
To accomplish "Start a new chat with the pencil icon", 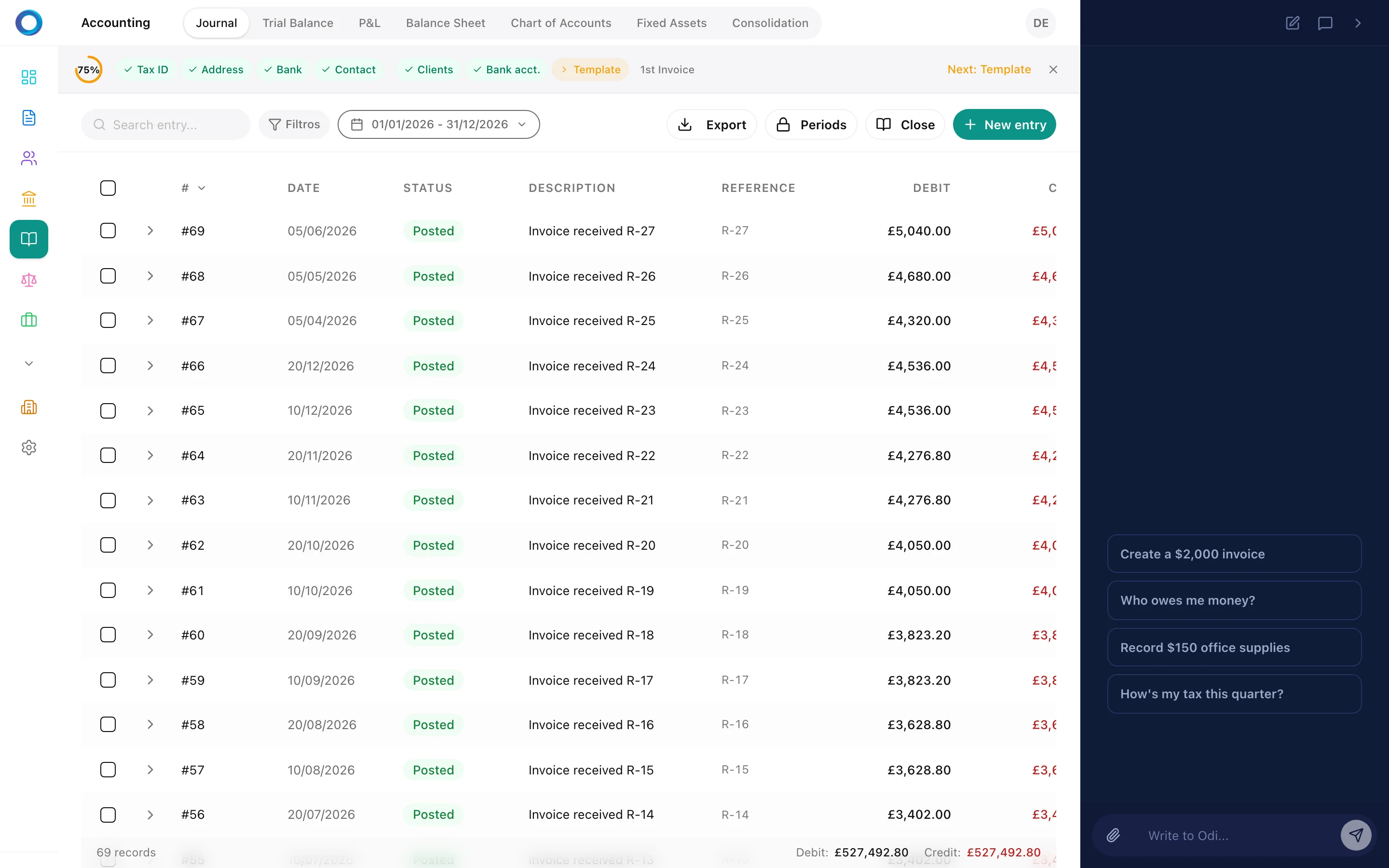I will [1293, 23].
